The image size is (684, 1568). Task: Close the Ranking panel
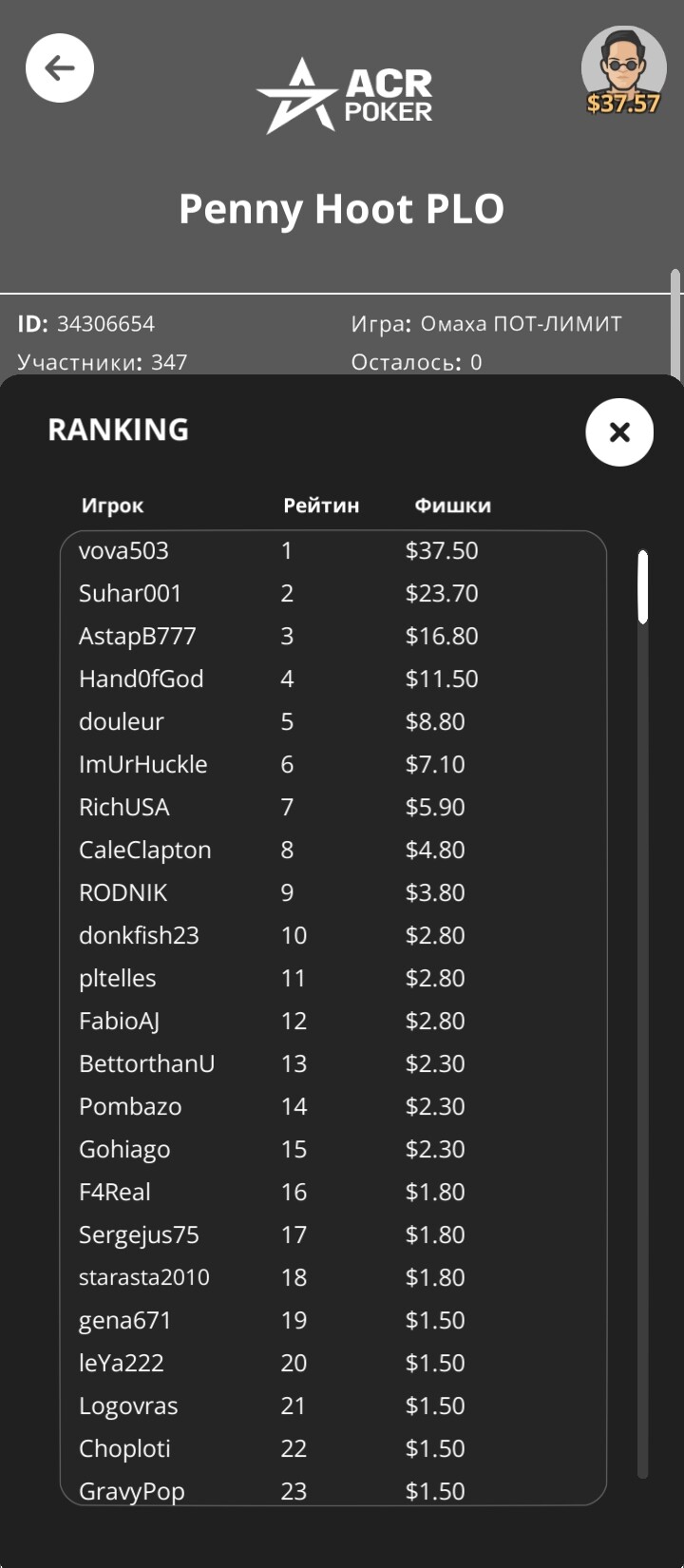(619, 432)
